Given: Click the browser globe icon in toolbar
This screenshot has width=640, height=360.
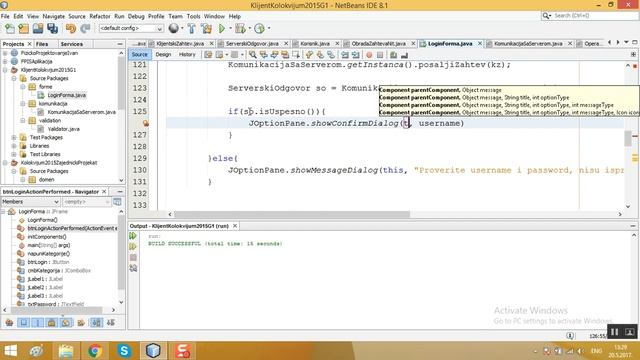Looking at the screenshot, I should click(173, 28).
